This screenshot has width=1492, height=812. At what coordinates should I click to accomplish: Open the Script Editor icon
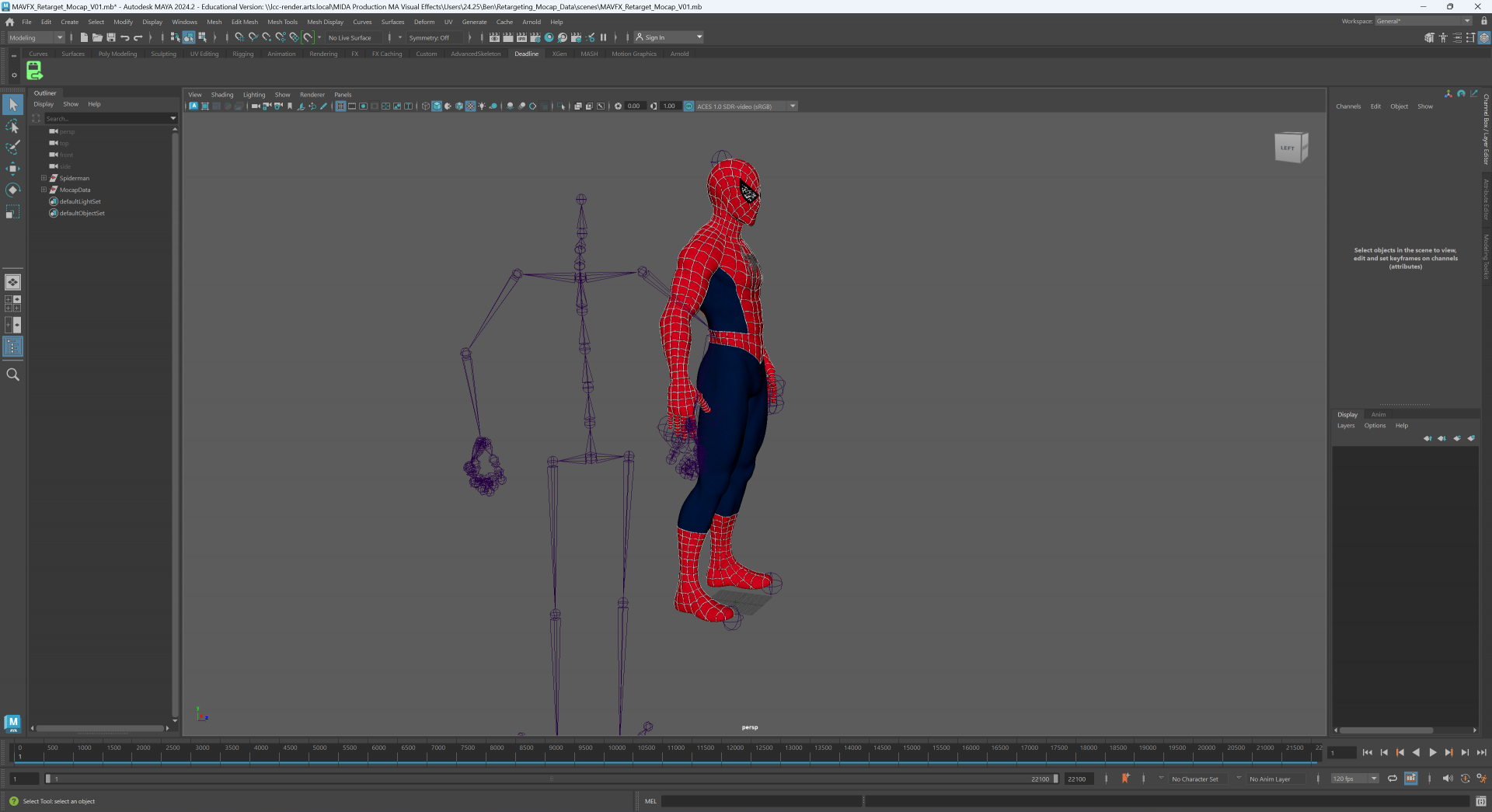[1480, 801]
